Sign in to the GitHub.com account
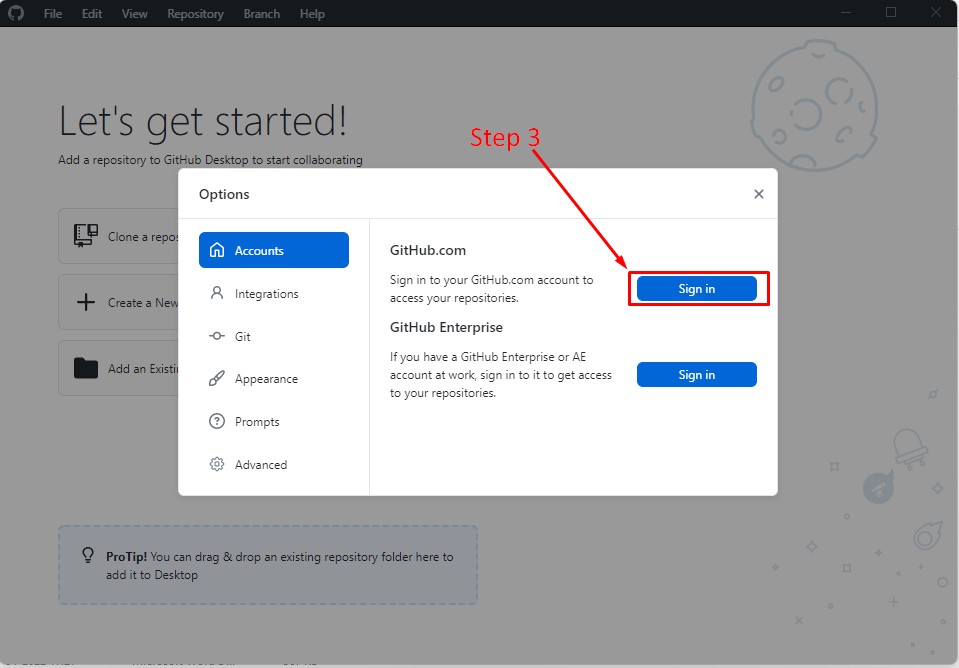The width and height of the screenshot is (959, 668). pos(697,289)
